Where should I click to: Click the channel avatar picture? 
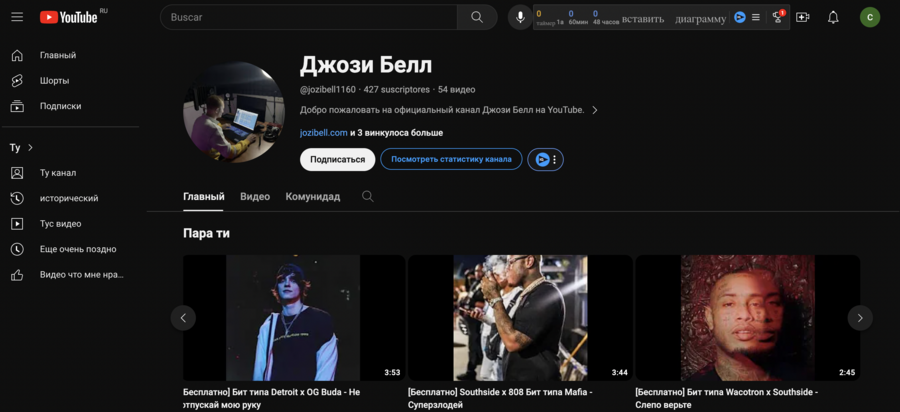pos(234,112)
